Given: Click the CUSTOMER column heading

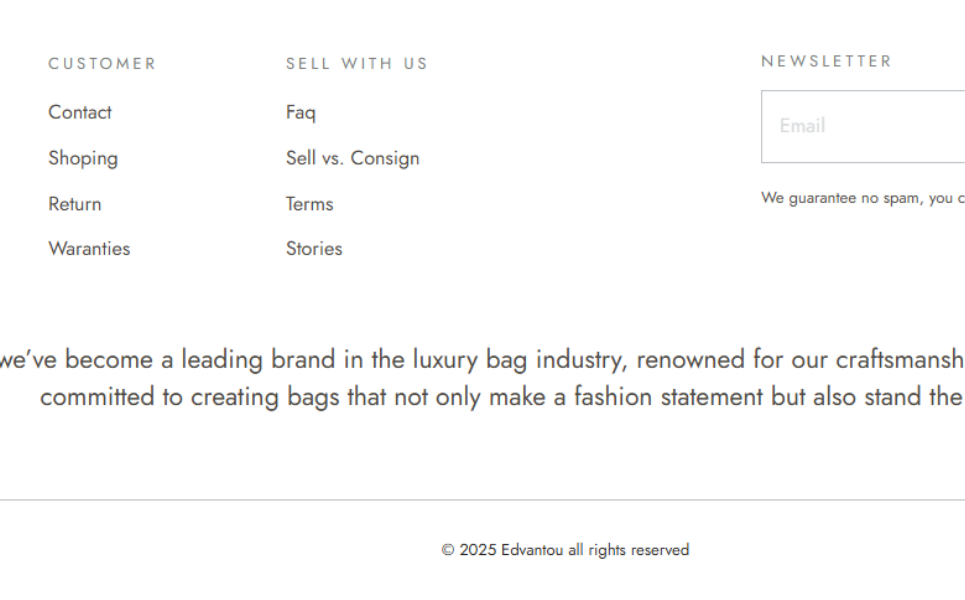Looking at the screenshot, I should pyautogui.click(x=102, y=64).
